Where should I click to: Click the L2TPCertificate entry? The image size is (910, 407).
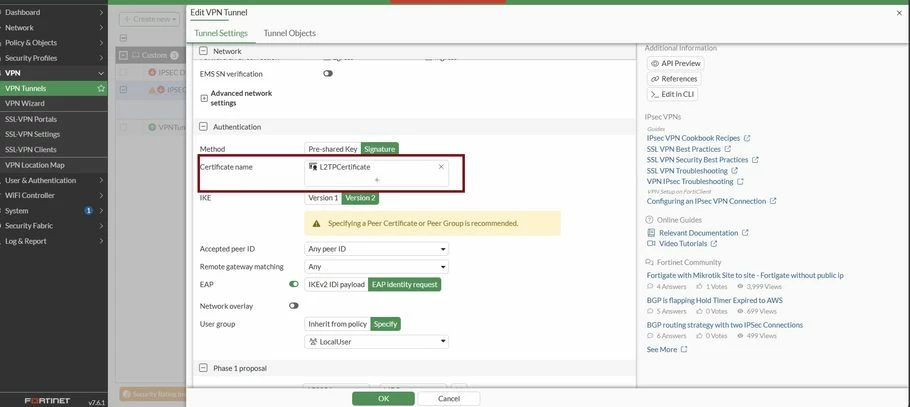[345, 167]
